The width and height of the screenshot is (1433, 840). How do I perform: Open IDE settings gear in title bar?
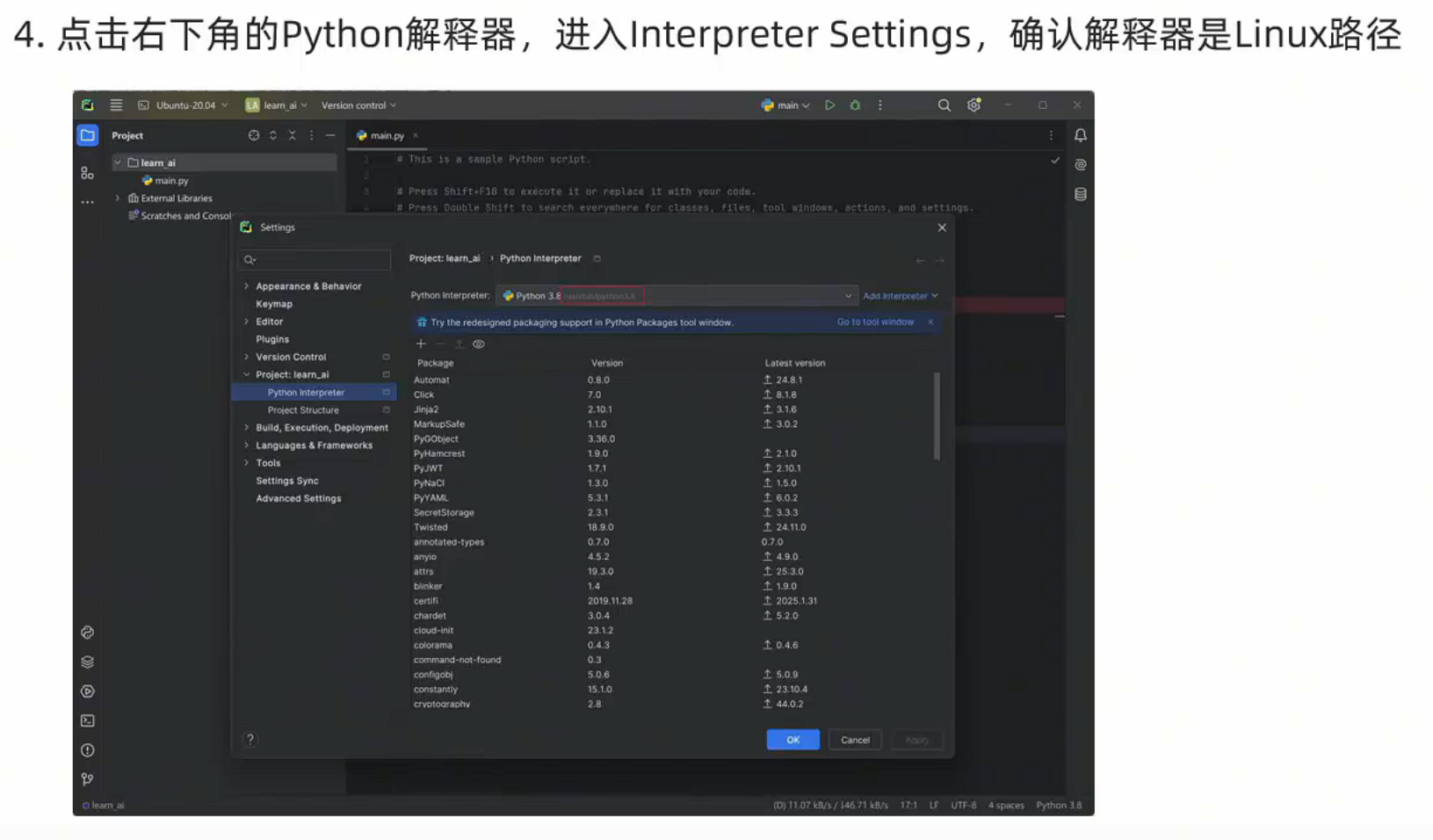[974, 105]
